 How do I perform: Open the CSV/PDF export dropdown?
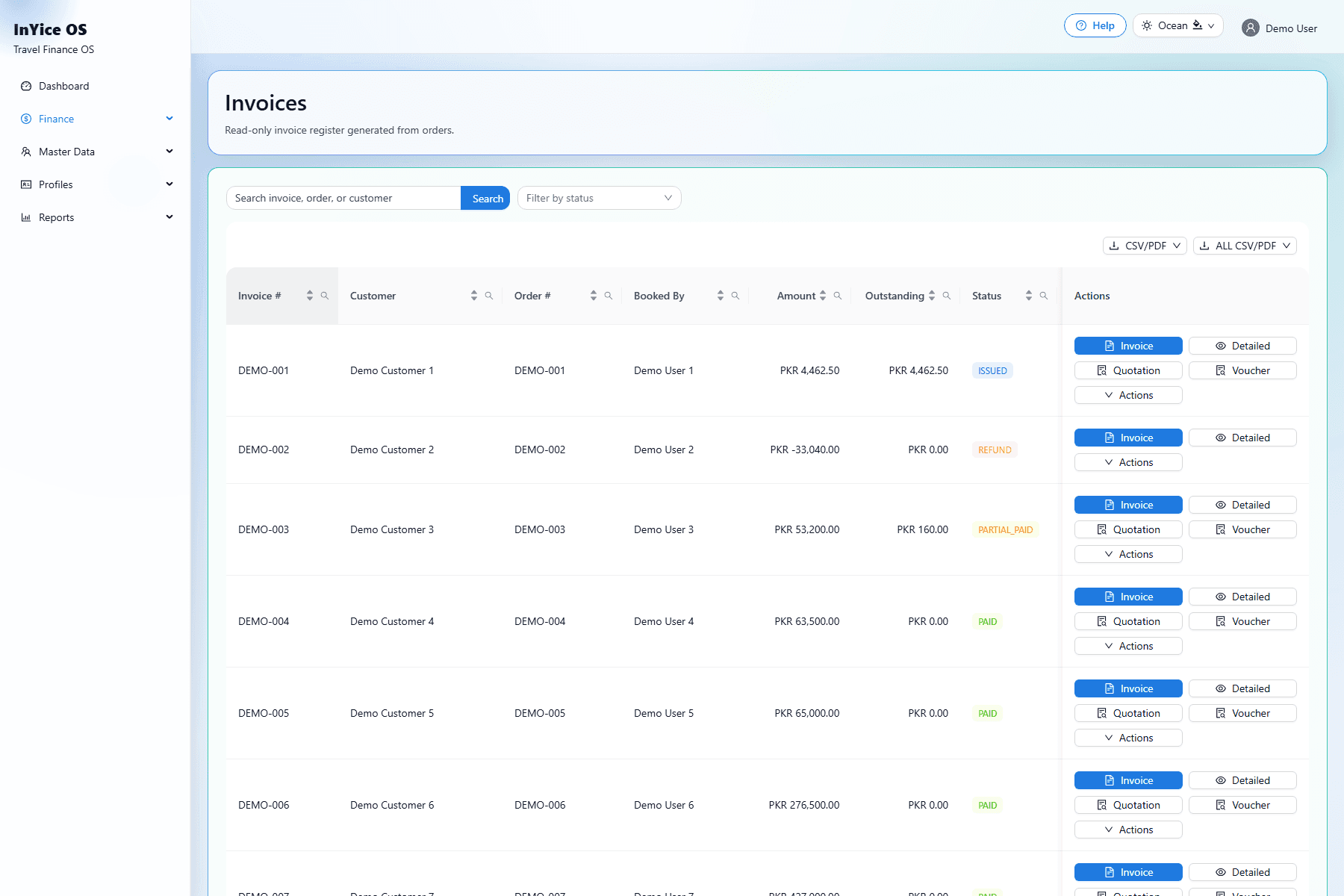coord(1145,246)
